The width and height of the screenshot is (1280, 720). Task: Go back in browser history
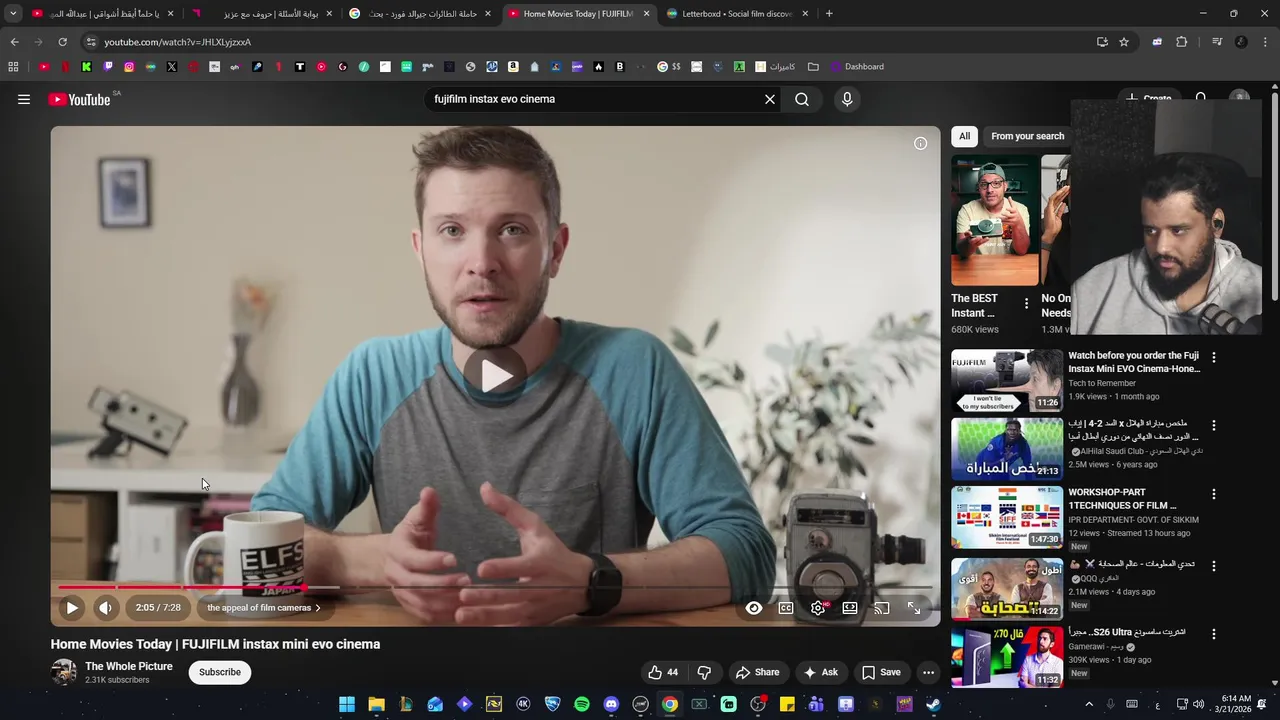pyautogui.click(x=14, y=42)
